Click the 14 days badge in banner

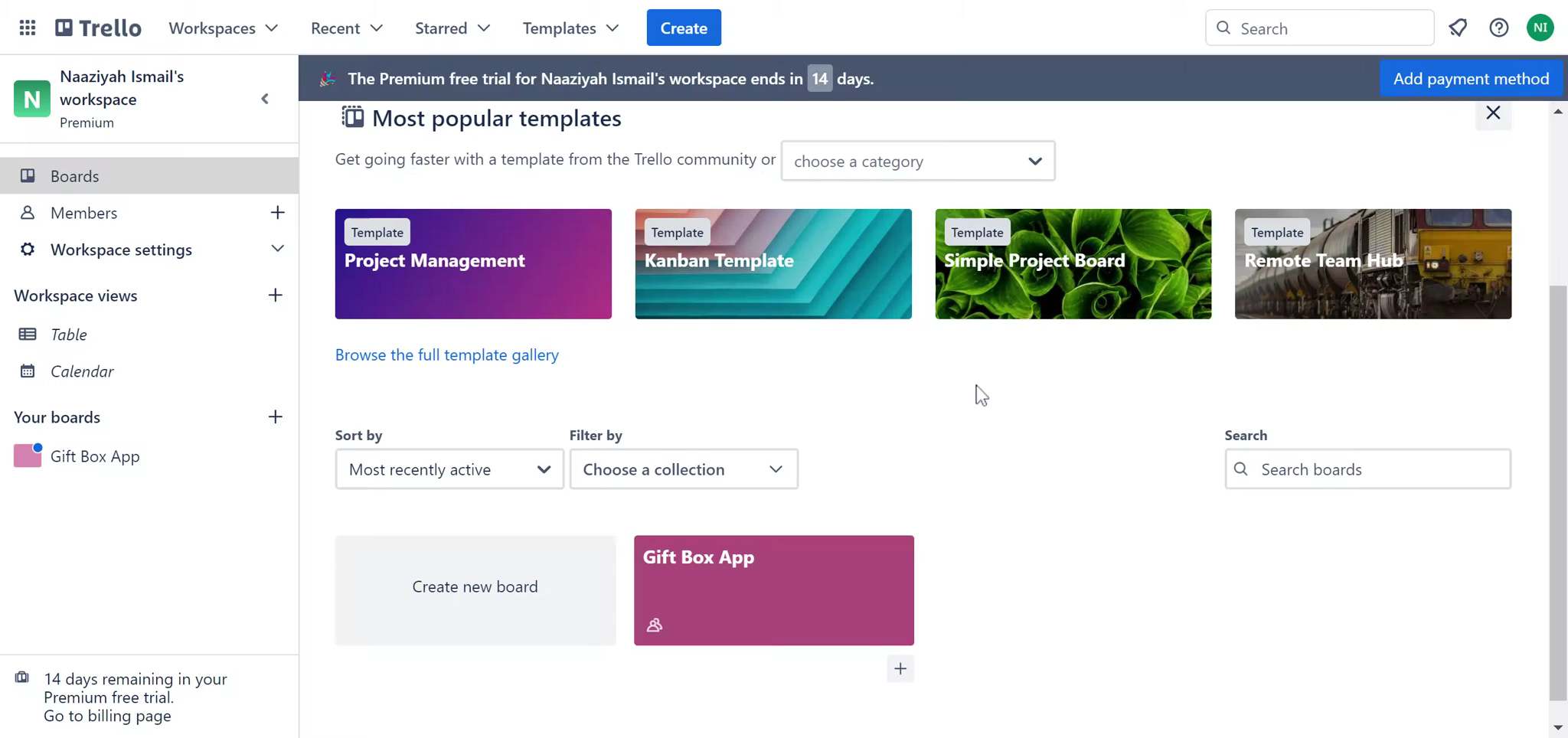pos(819,79)
